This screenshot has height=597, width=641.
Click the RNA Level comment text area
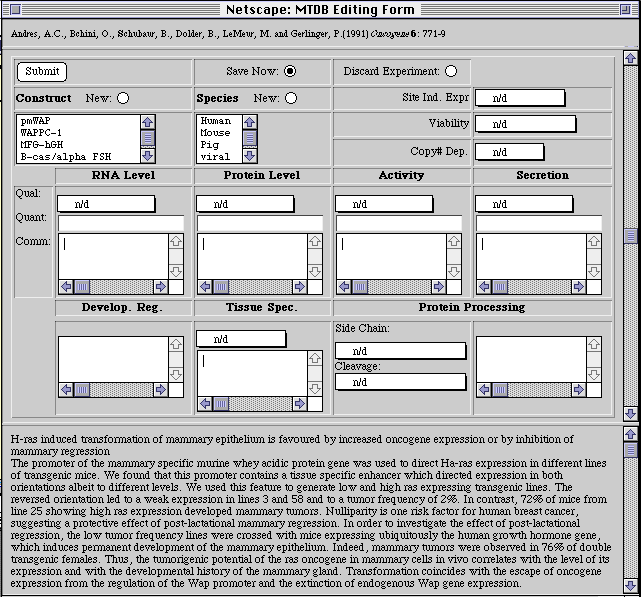(x=113, y=256)
